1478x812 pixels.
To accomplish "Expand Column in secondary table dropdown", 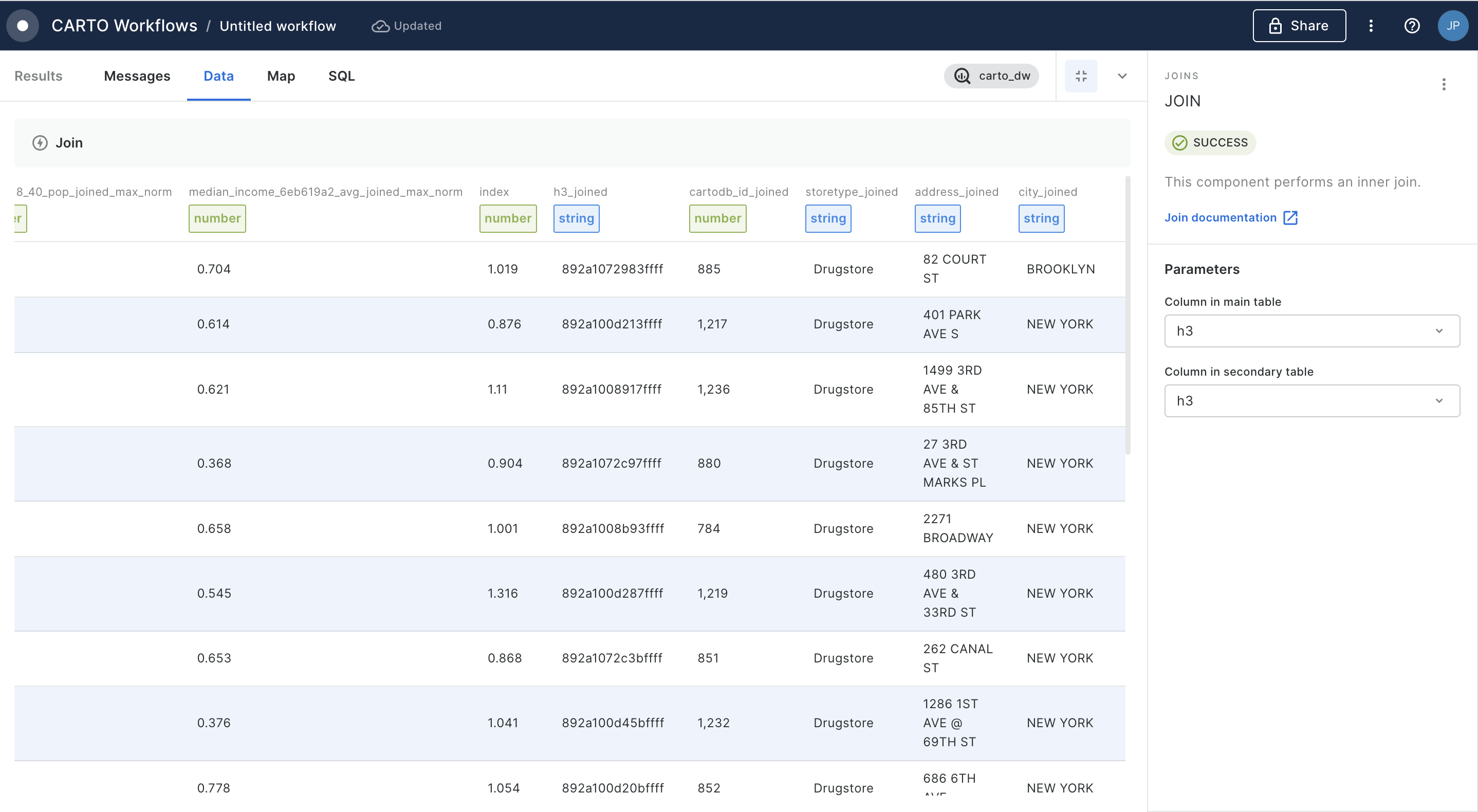I will coord(1311,401).
